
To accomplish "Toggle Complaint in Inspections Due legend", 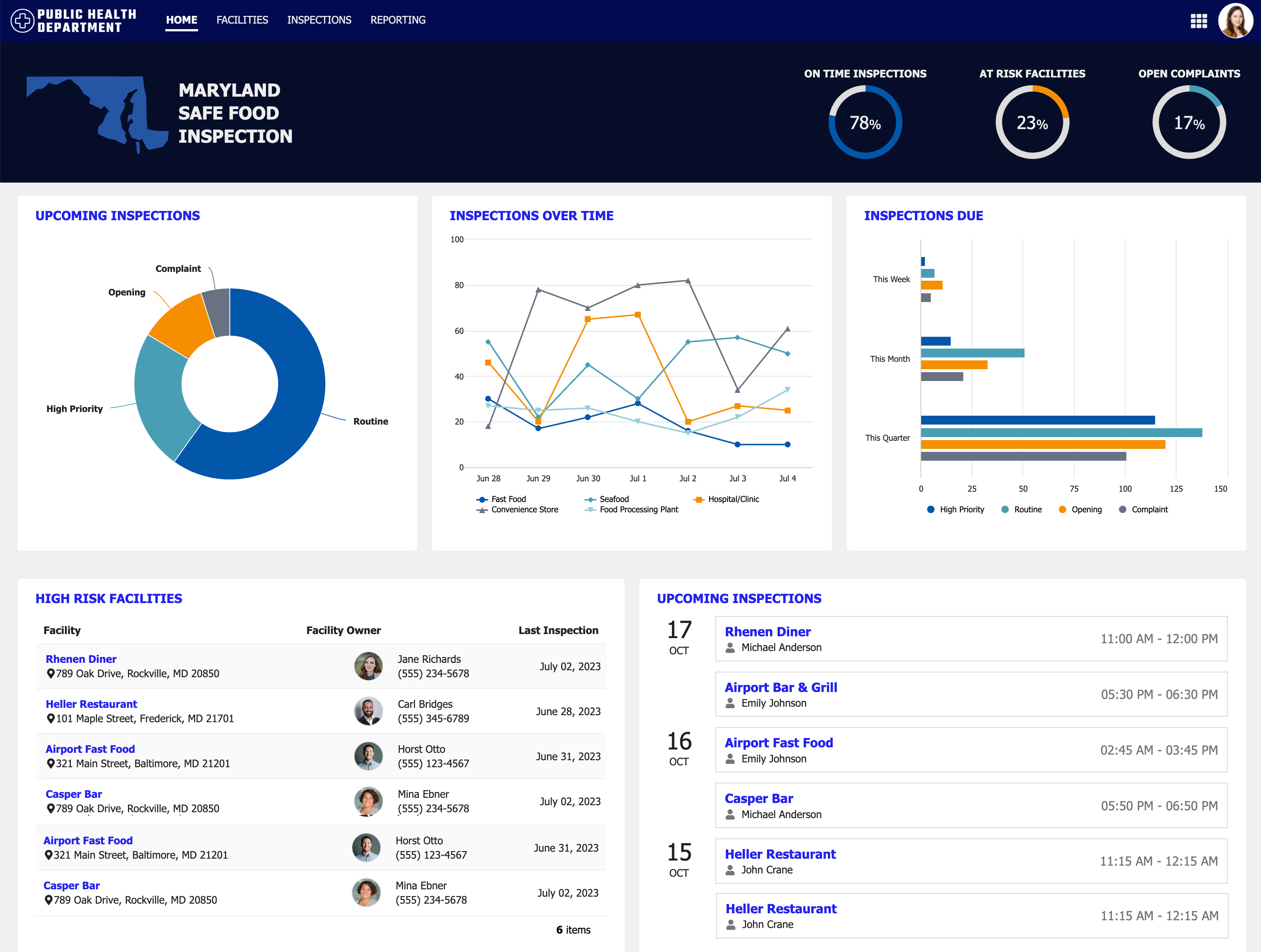I will click(x=1143, y=510).
